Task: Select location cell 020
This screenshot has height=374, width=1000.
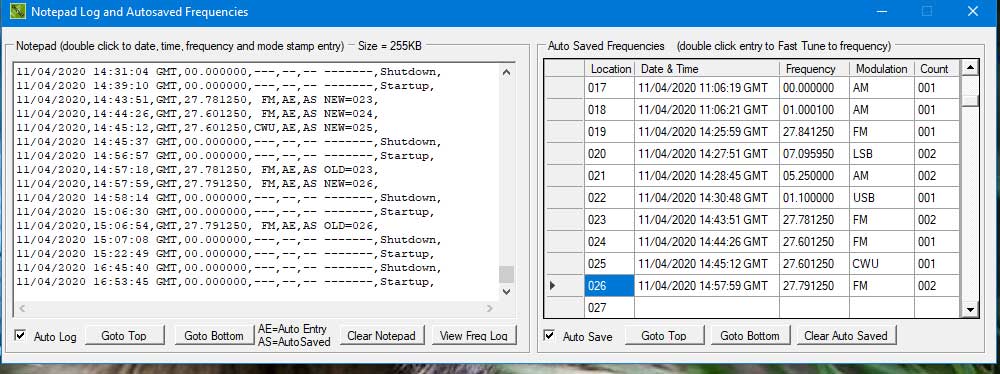Action: (610, 154)
